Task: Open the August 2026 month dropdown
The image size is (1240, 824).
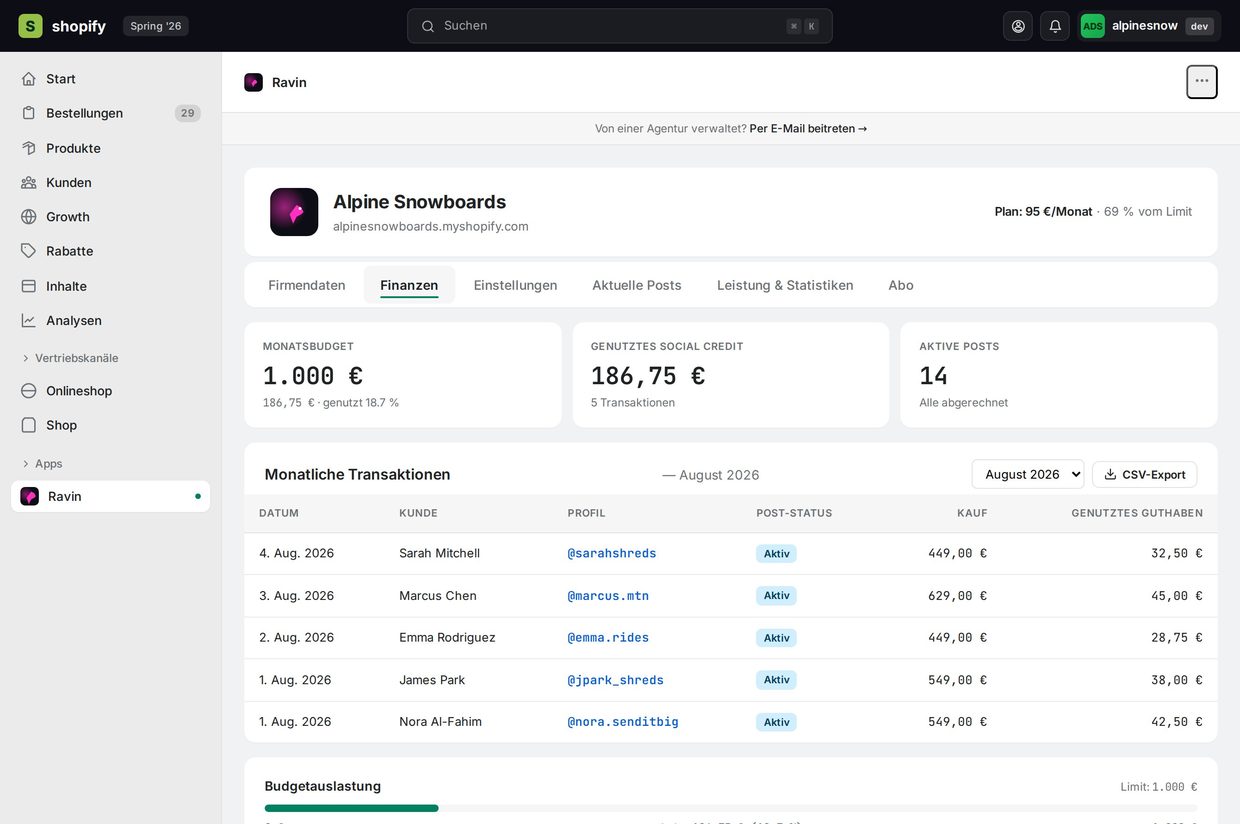Action: (1028, 474)
